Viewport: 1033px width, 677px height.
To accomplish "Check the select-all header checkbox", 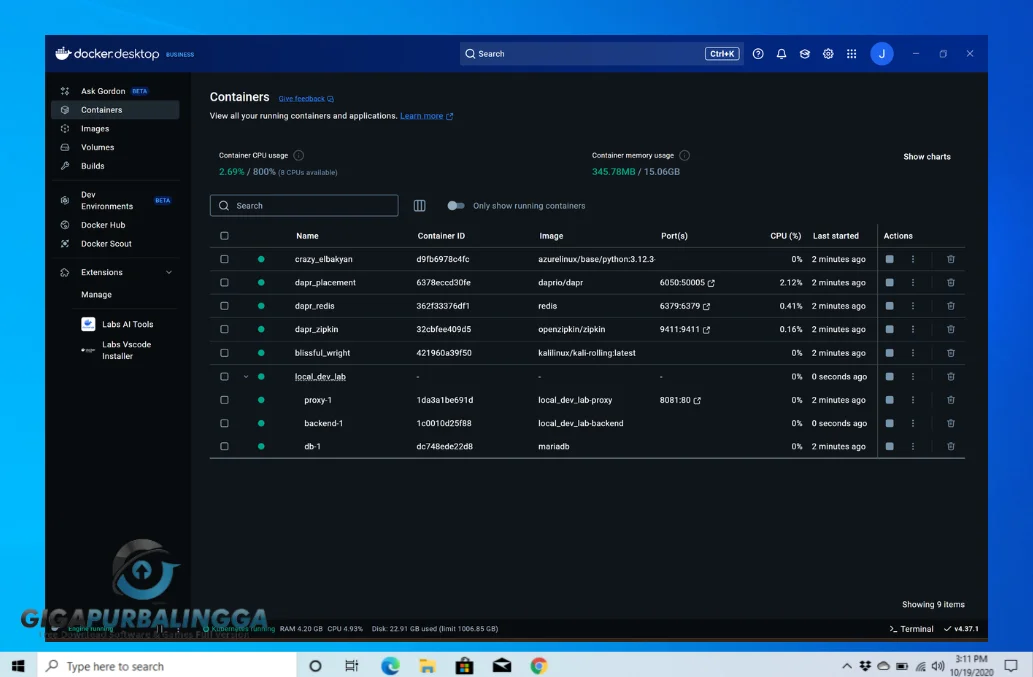I will (224, 236).
